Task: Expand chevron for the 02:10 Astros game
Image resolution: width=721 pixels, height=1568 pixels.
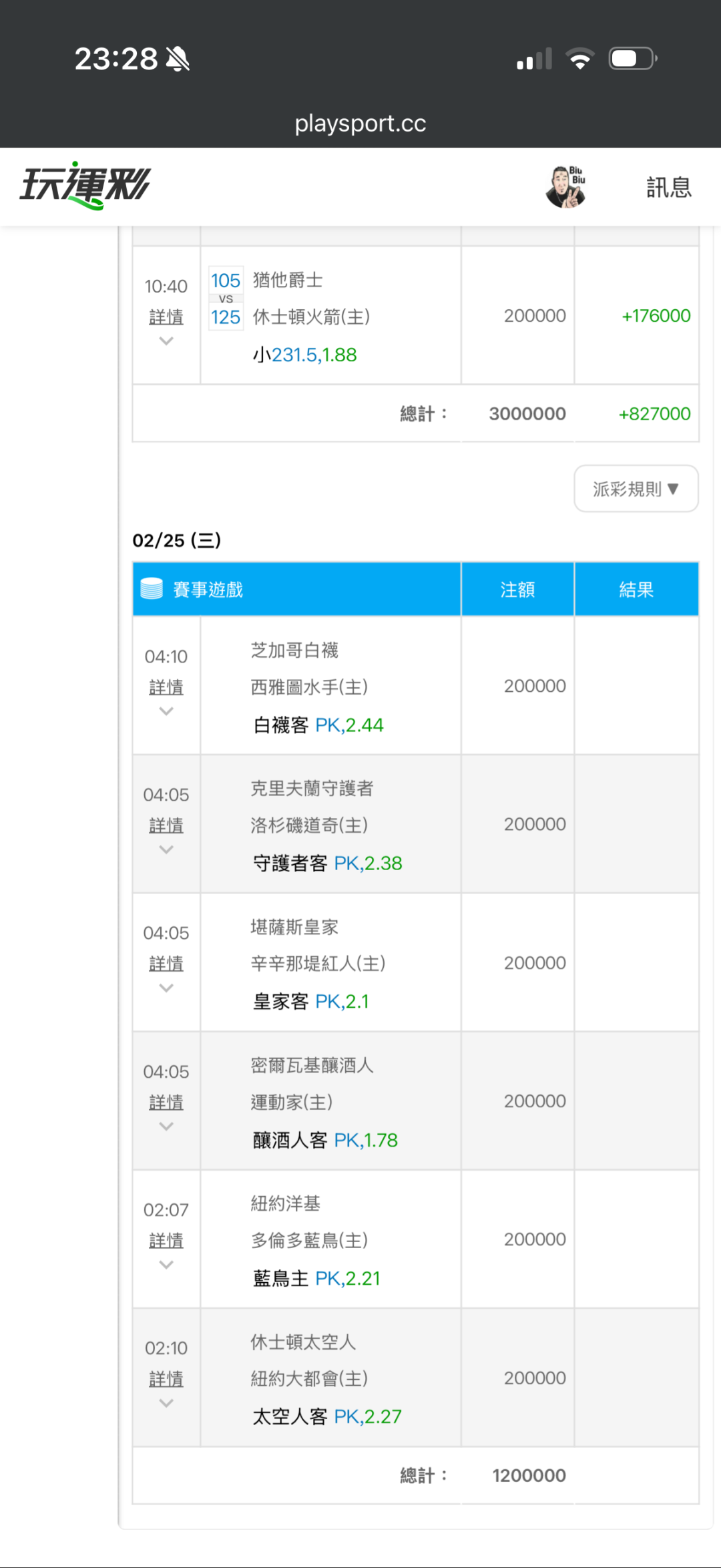Action: coord(166,1403)
